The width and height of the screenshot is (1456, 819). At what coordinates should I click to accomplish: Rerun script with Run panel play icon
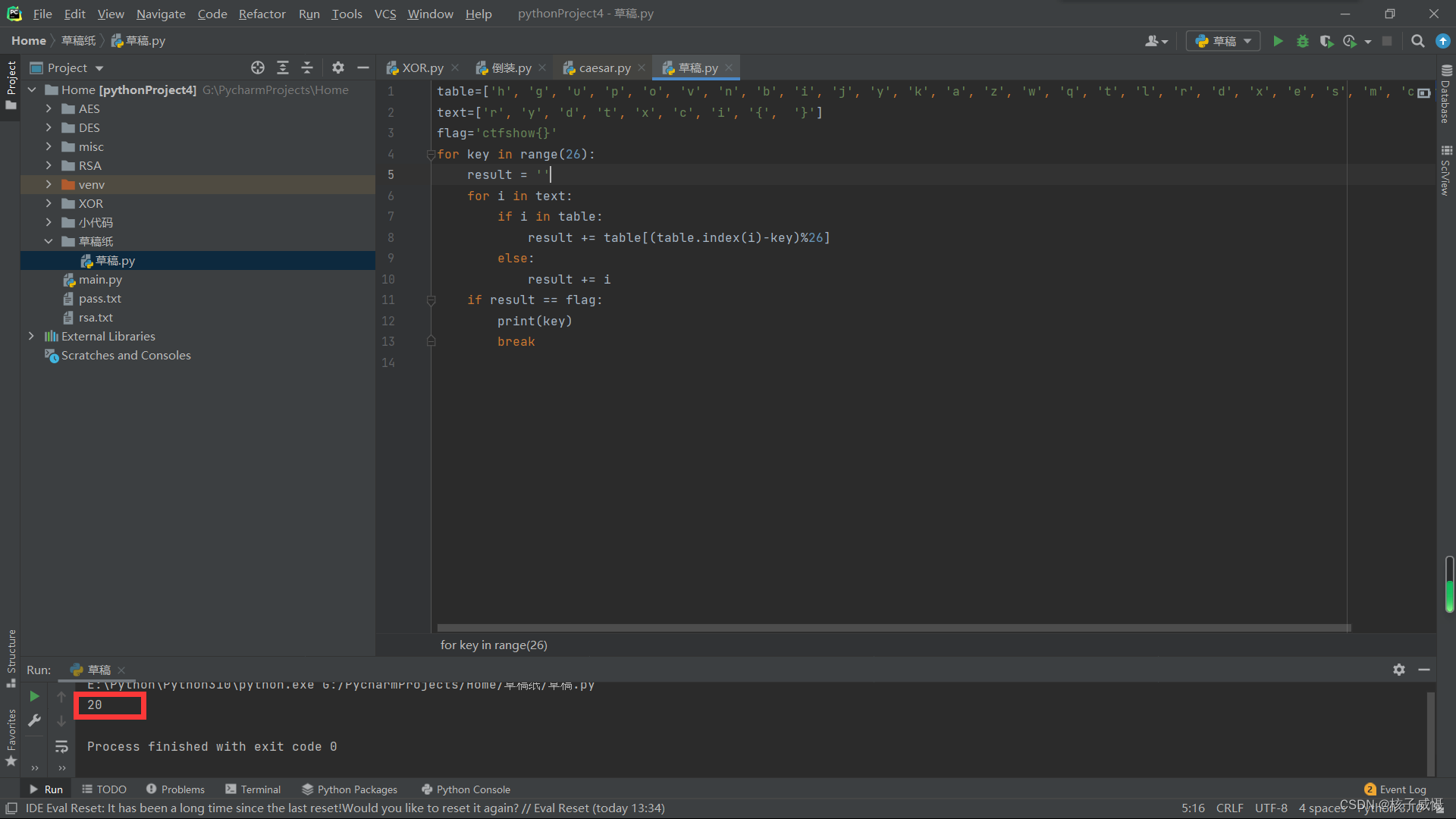click(x=34, y=696)
